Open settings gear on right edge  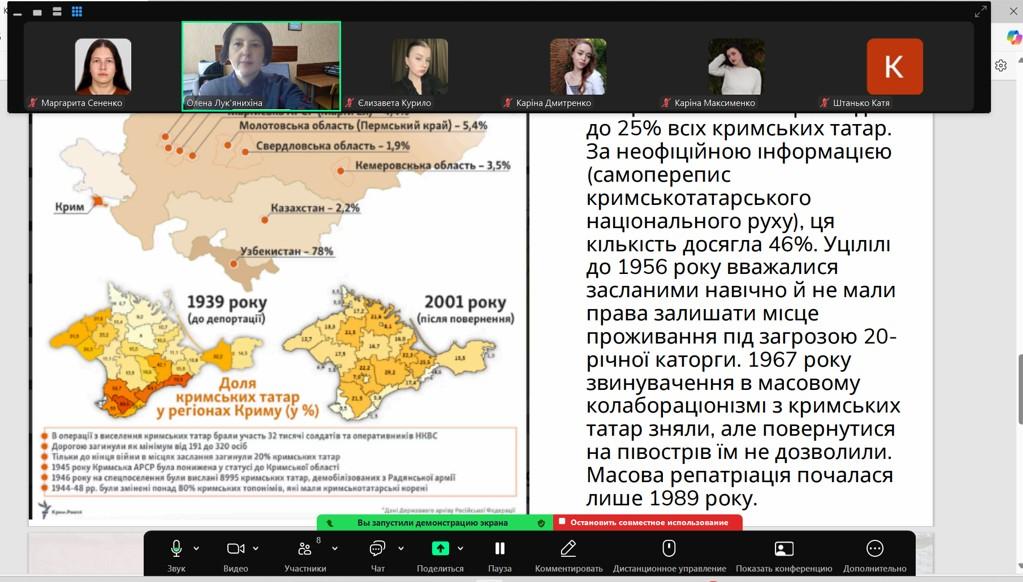click(x=1001, y=65)
